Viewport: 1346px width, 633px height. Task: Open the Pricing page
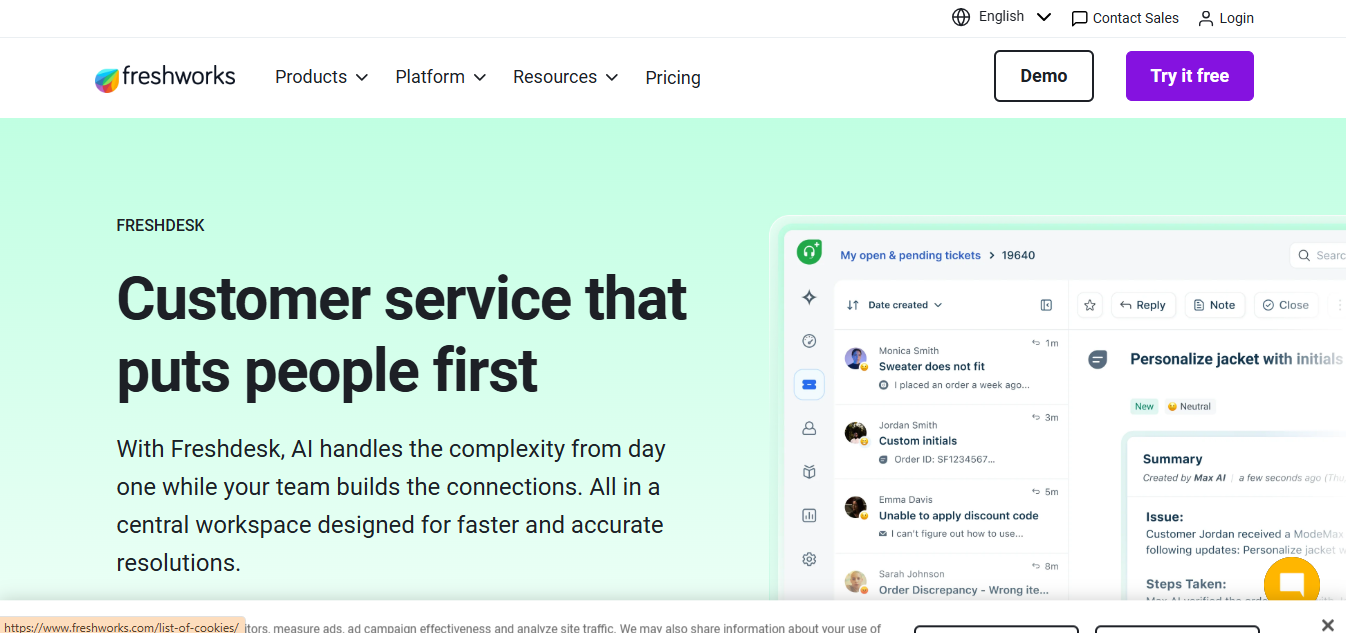(673, 78)
